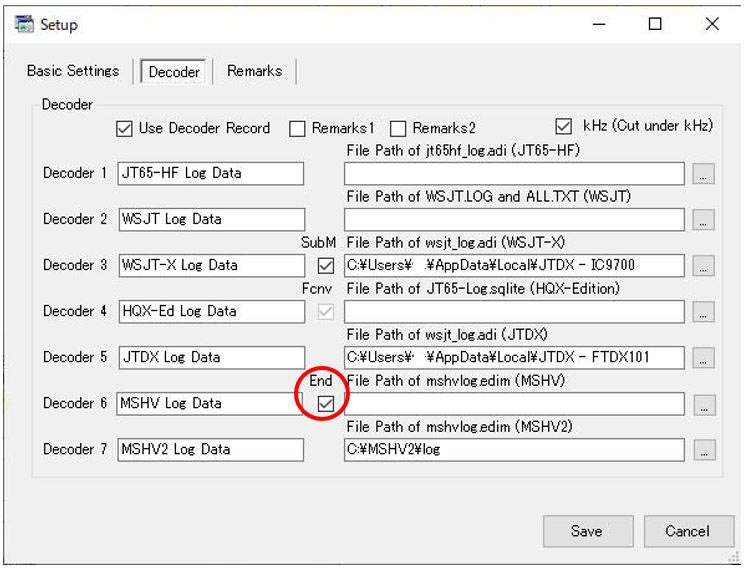
Task: Click the Decoder 1 name field
Action: pyautogui.click(x=210, y=173)
